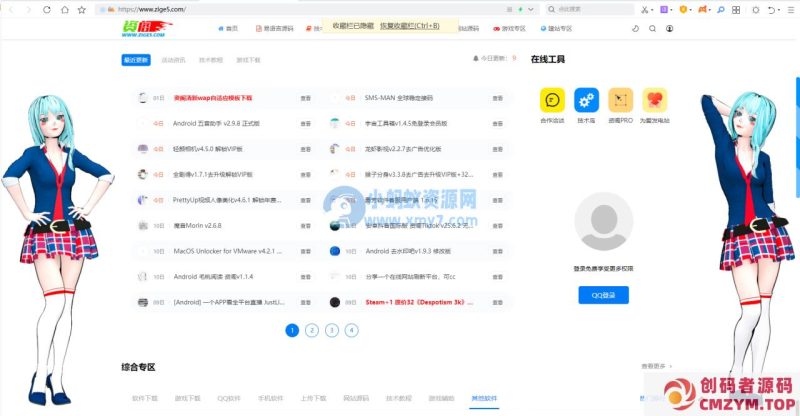Open the red wap自适应模板下载 post
The image size is (800, 416).
point(213,98)
